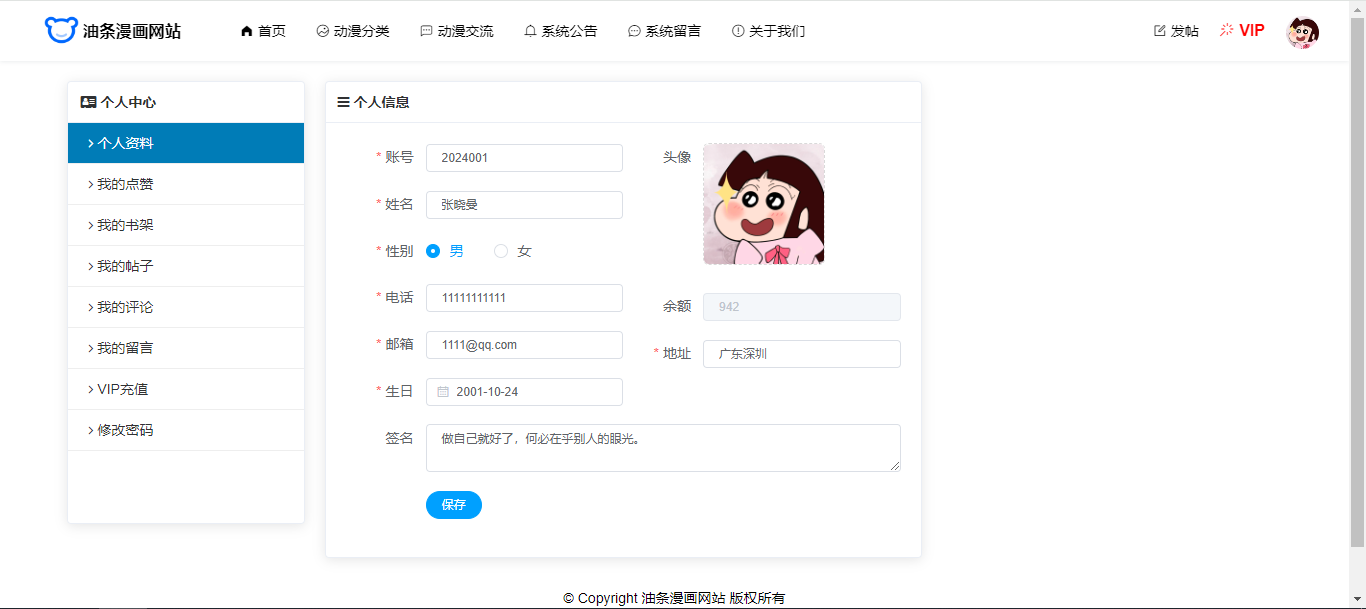1366x609 pixels.
Task: Click the 我的帖子 sidebar text
Action: point(125,266)
